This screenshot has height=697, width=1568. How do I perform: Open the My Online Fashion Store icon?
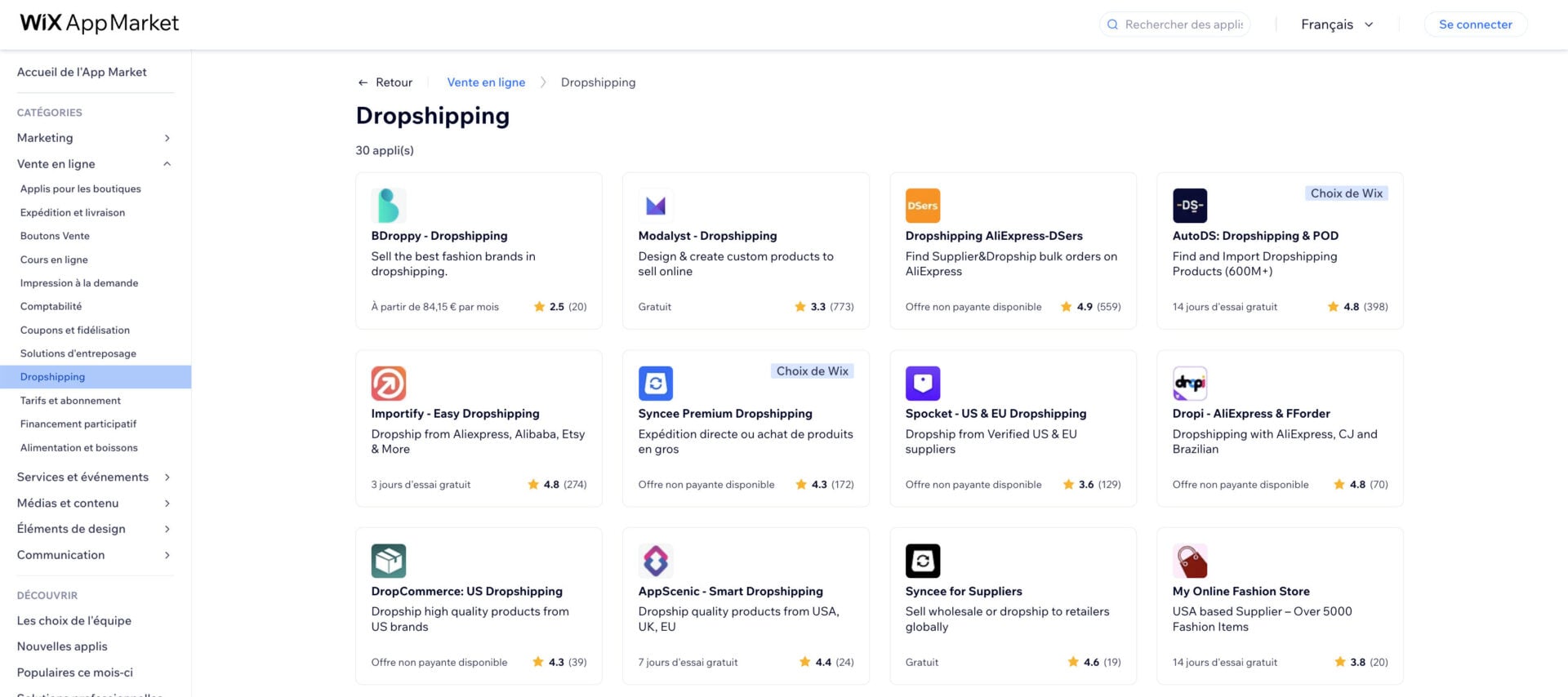pyautogui.click(x=1190, y=561)
